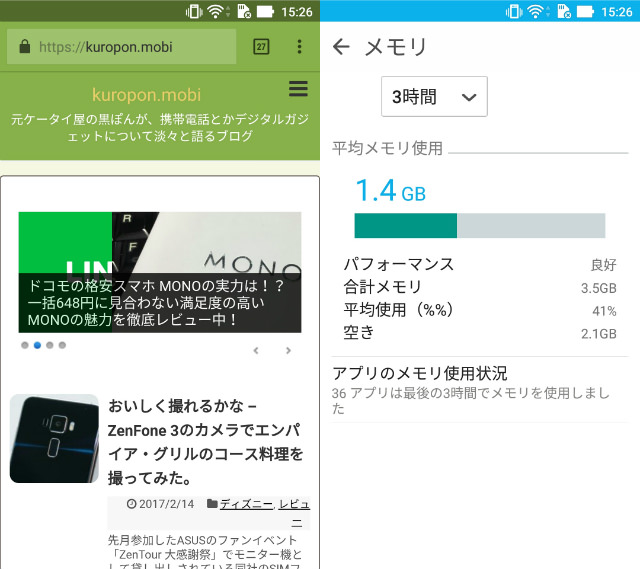The width and height of the screenshot is (640, 569).
Task: Tap the vibrate icon in memory screen status bar
Action: (x=514, y=11)
